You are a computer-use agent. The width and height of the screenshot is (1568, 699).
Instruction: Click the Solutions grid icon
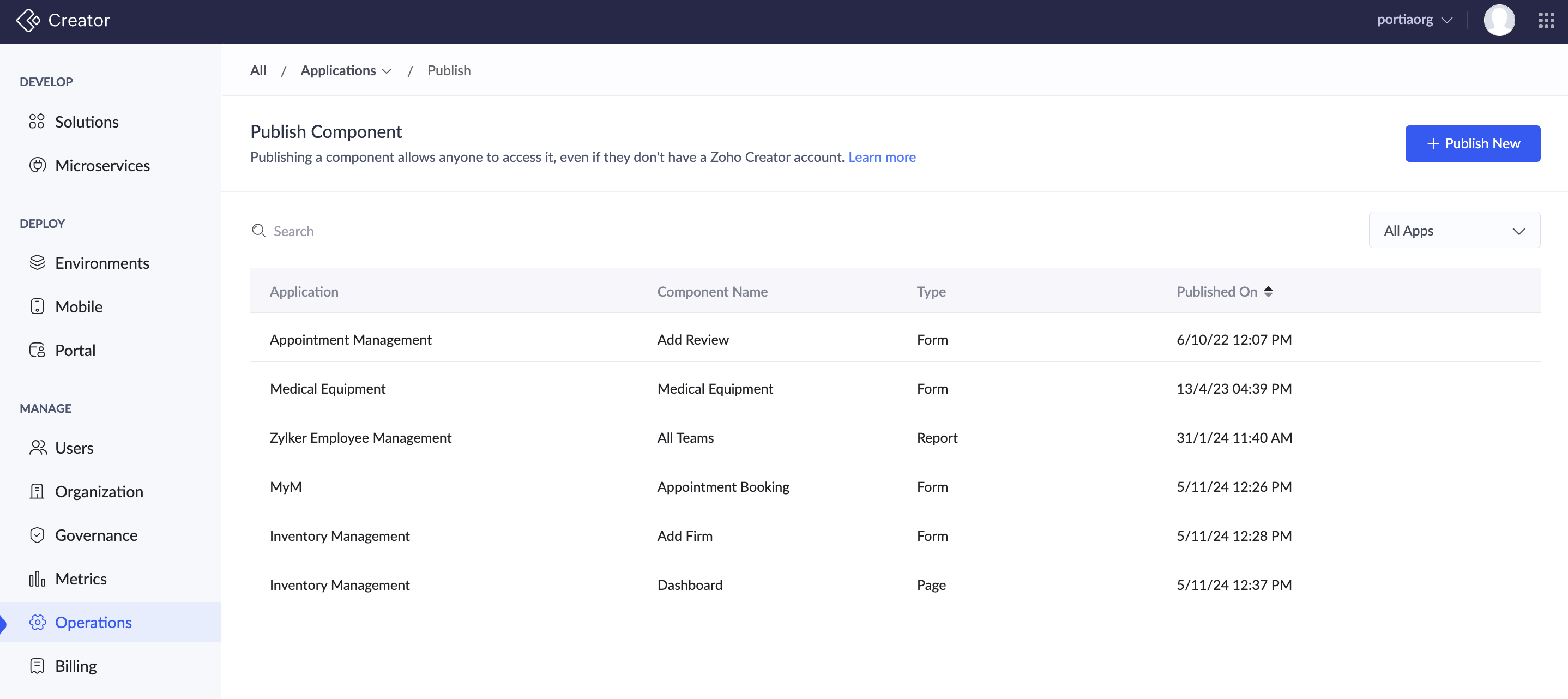click(x=37, y=121)
